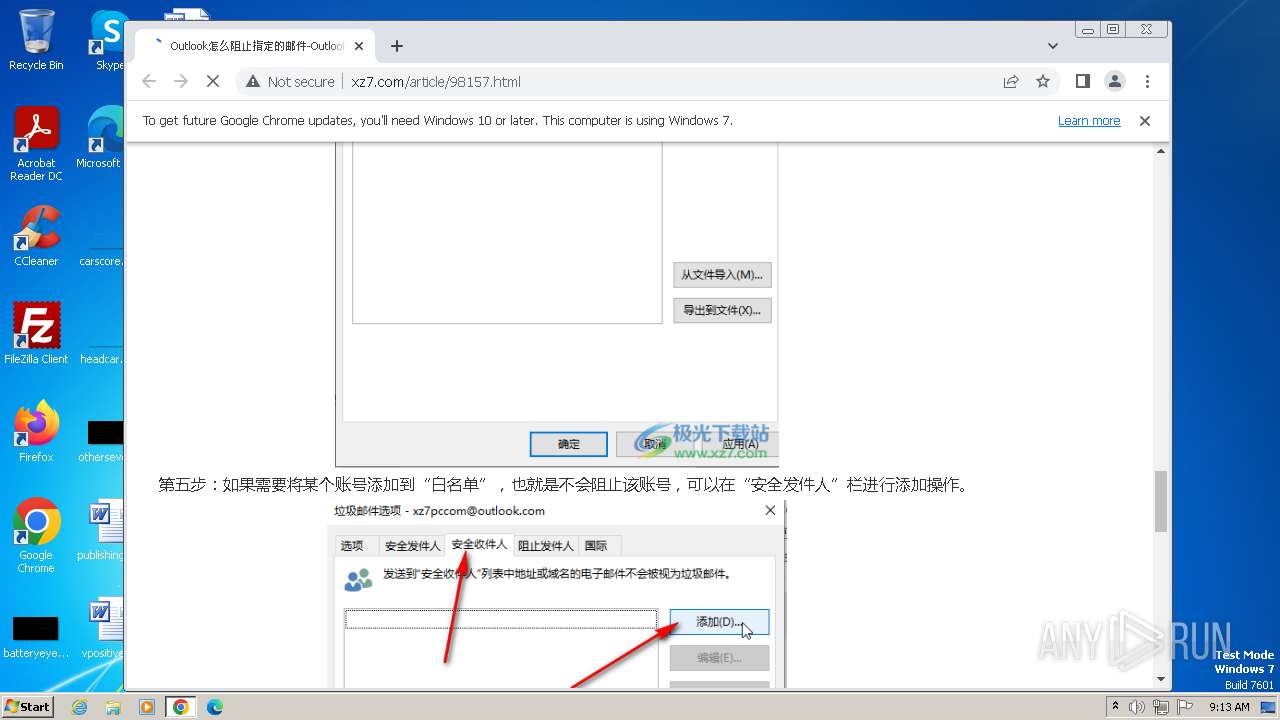Launch CCleaner from desktop
The width and height of the screenshot is (1280, 720).
tap(36, 236)
